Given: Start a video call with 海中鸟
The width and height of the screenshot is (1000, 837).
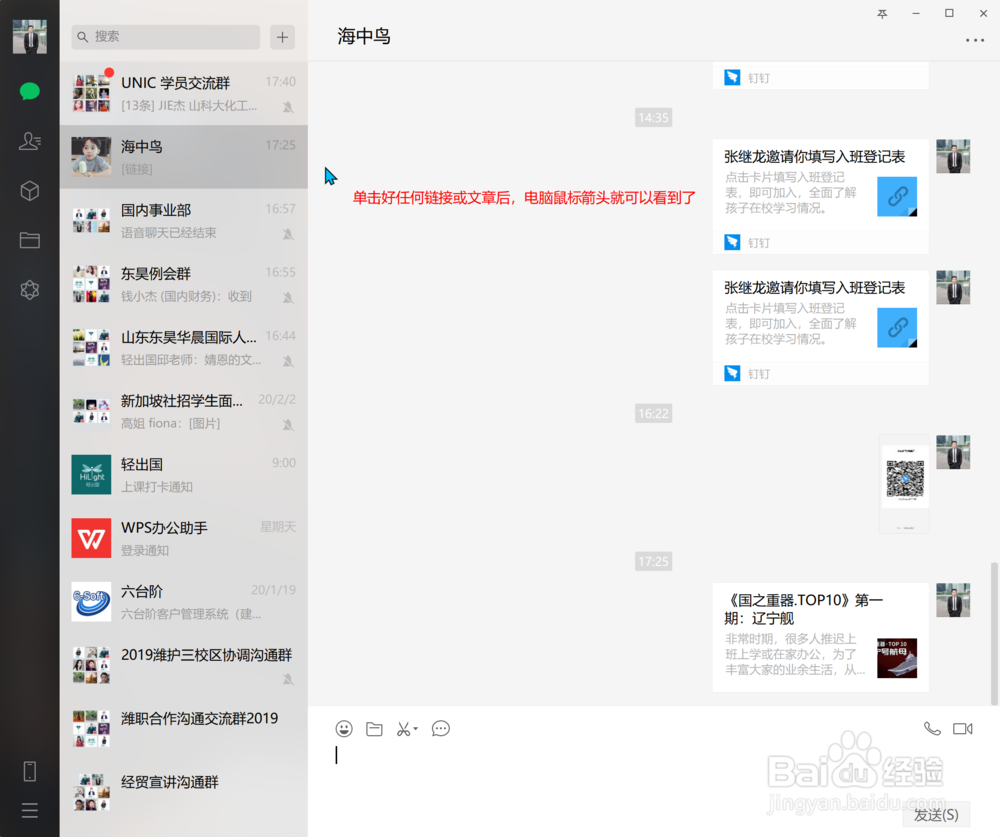Looking at the screenshot, I should point(963,728).
